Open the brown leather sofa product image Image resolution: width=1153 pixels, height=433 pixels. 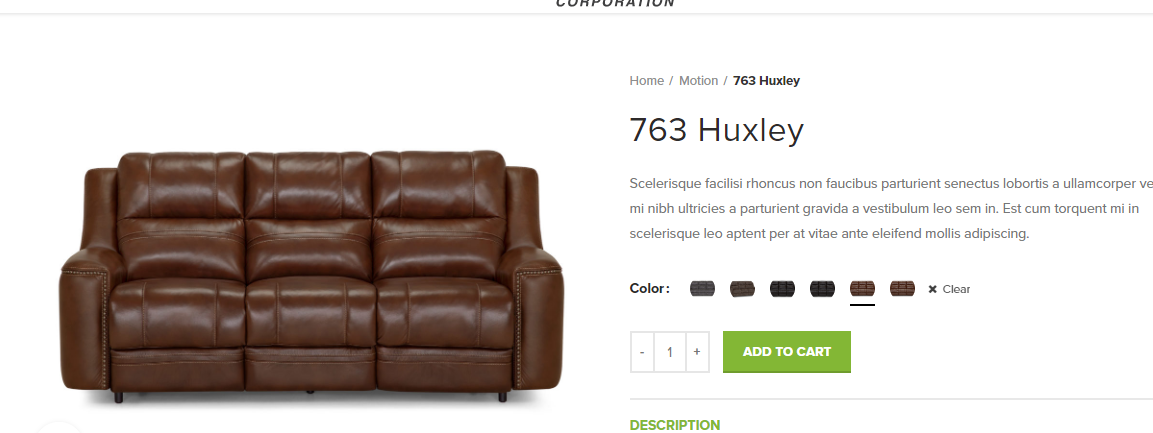click(x=311, y=276)
